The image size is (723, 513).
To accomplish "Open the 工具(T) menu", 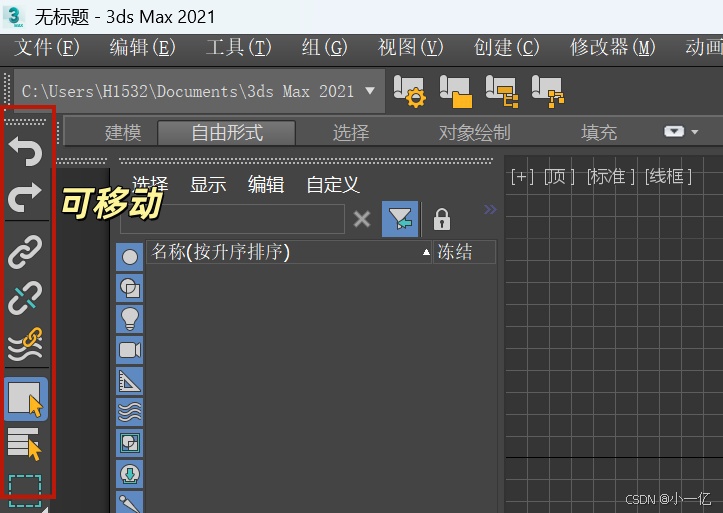I will 238,47.
